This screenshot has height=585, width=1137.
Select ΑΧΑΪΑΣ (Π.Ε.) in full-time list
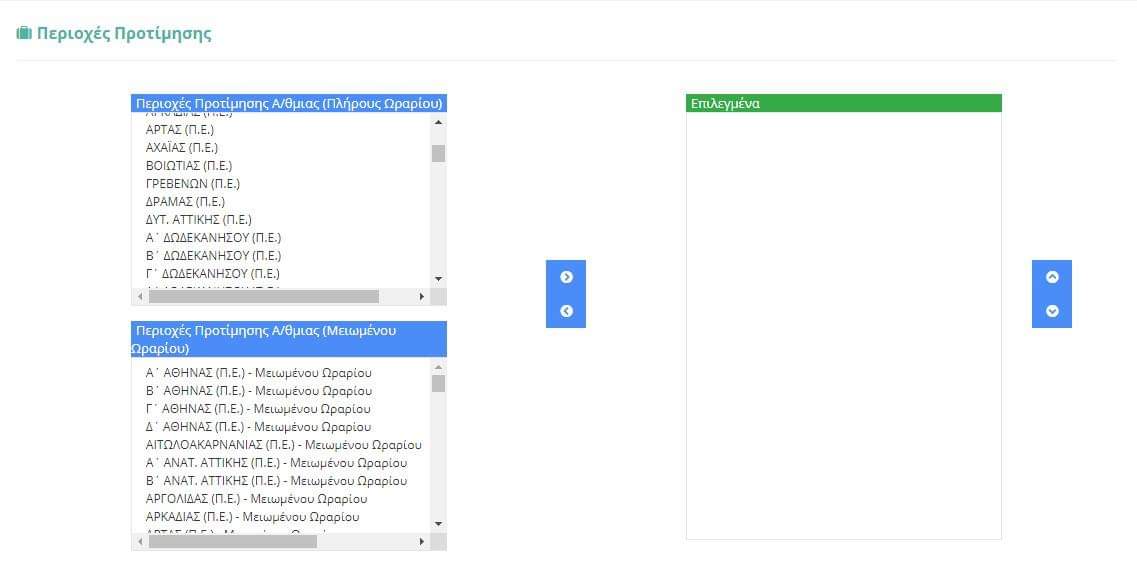click(182, 148)
